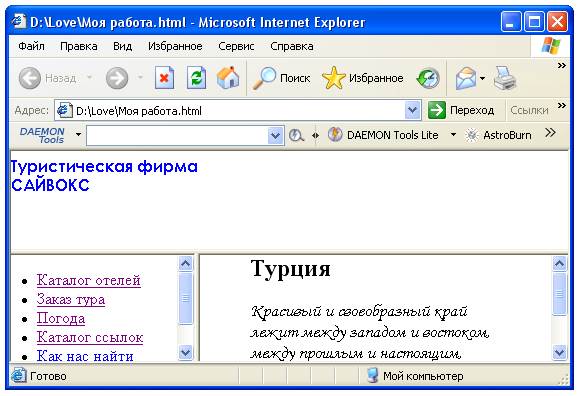Click the Ссылки links bar label
The height and width of the screenshot is (396, 580).
529,110
